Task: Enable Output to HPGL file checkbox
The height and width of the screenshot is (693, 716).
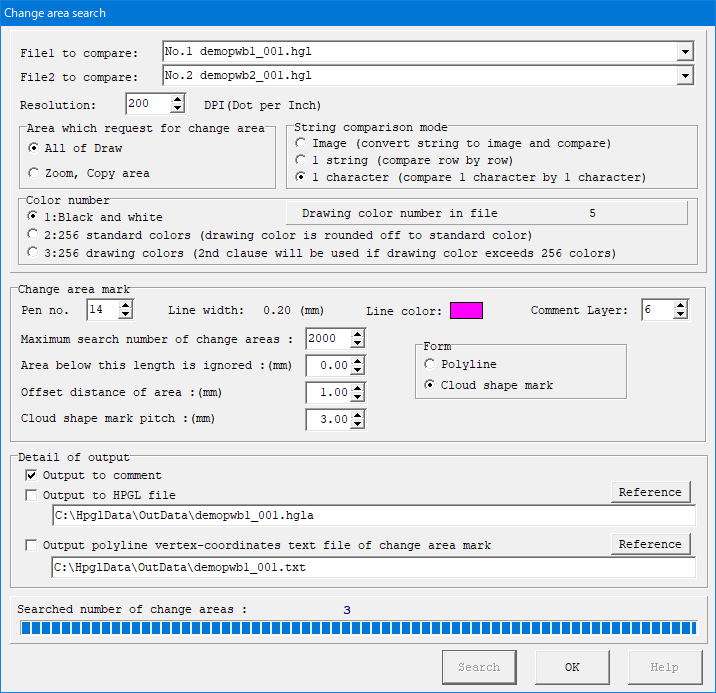Action: [31, 495]
